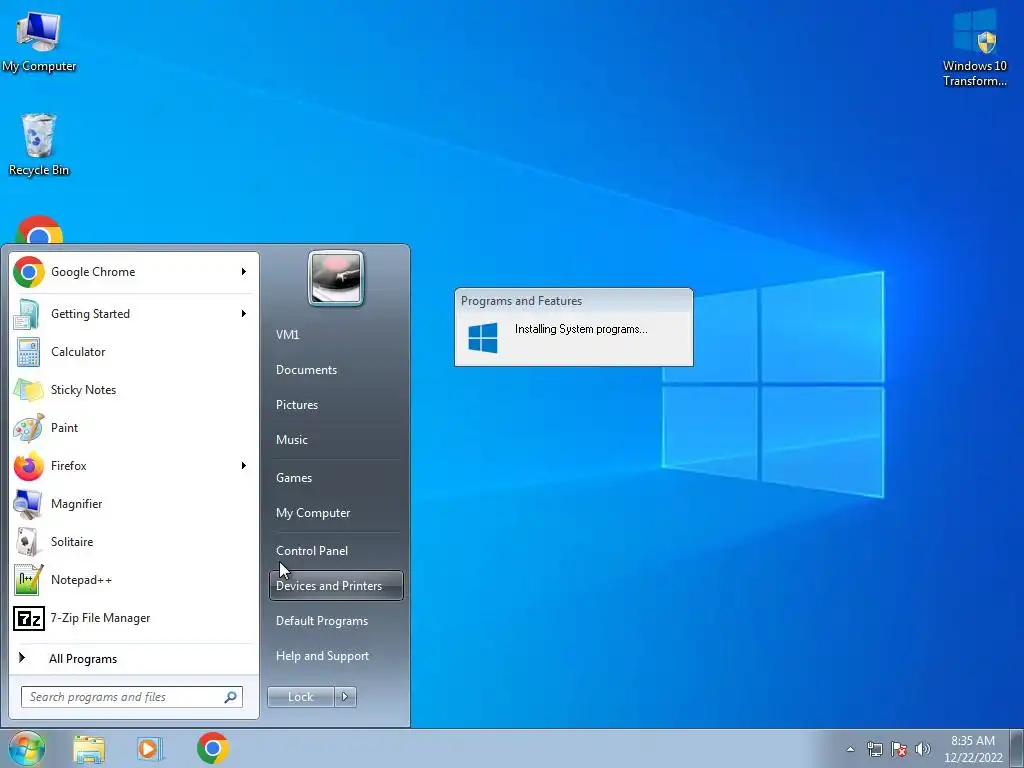Click the taskbar clock and date
Viewport: 1024px width, 768px height.
(x=973, y=749)
